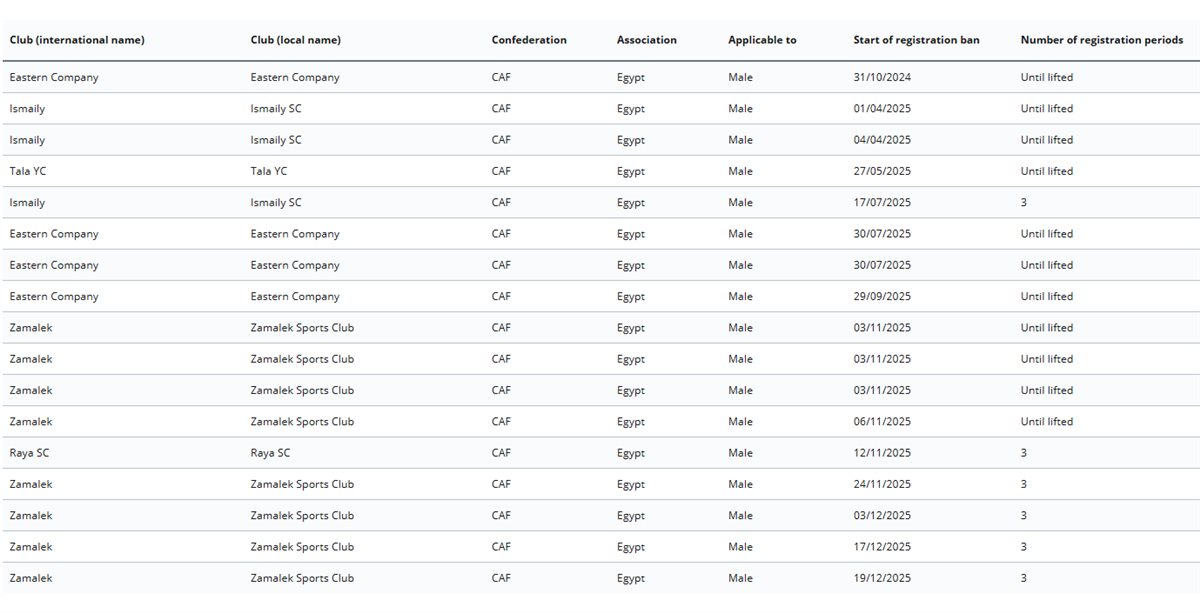Click 'Male' in the Raya SC row
This screenshot has height=613, width=1200.
tap(741, 453)
